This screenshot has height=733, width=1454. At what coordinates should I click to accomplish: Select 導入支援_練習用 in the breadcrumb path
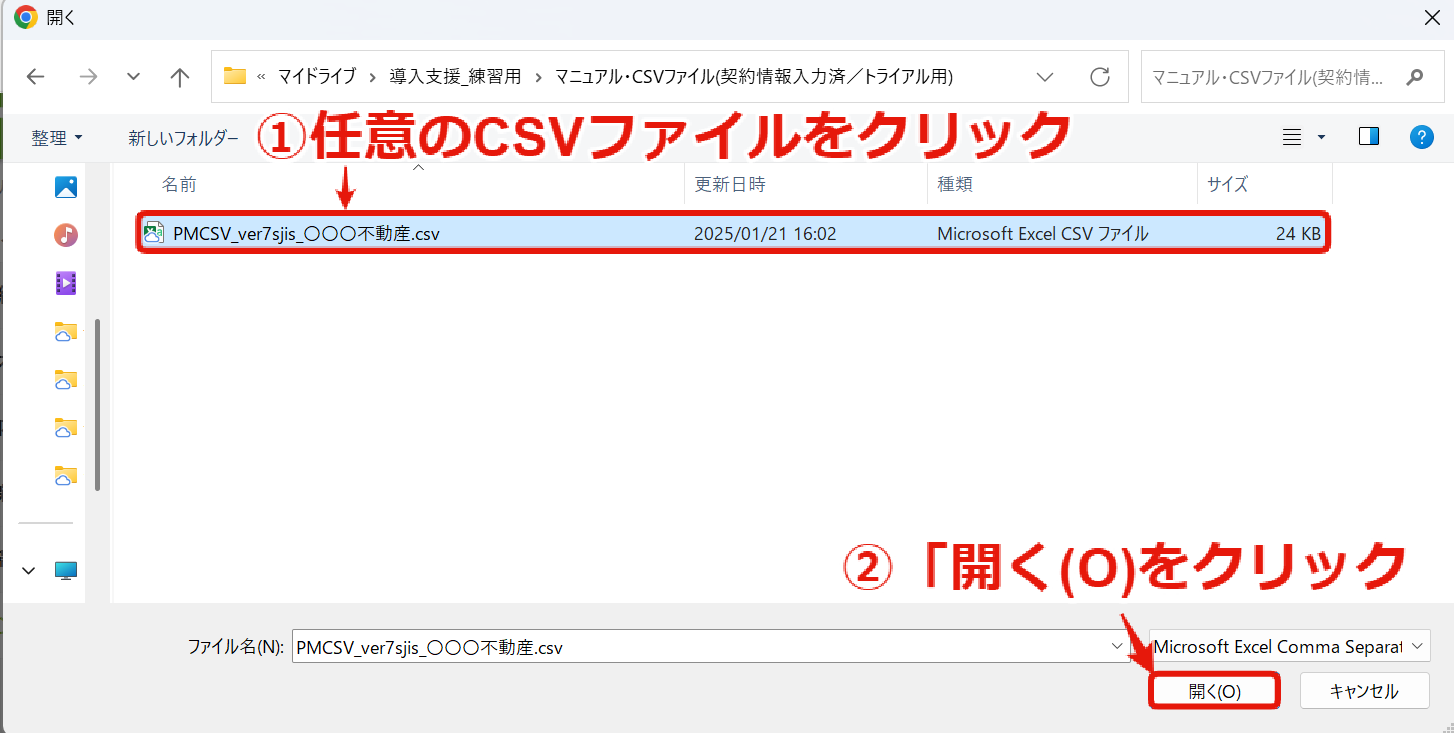456,77
